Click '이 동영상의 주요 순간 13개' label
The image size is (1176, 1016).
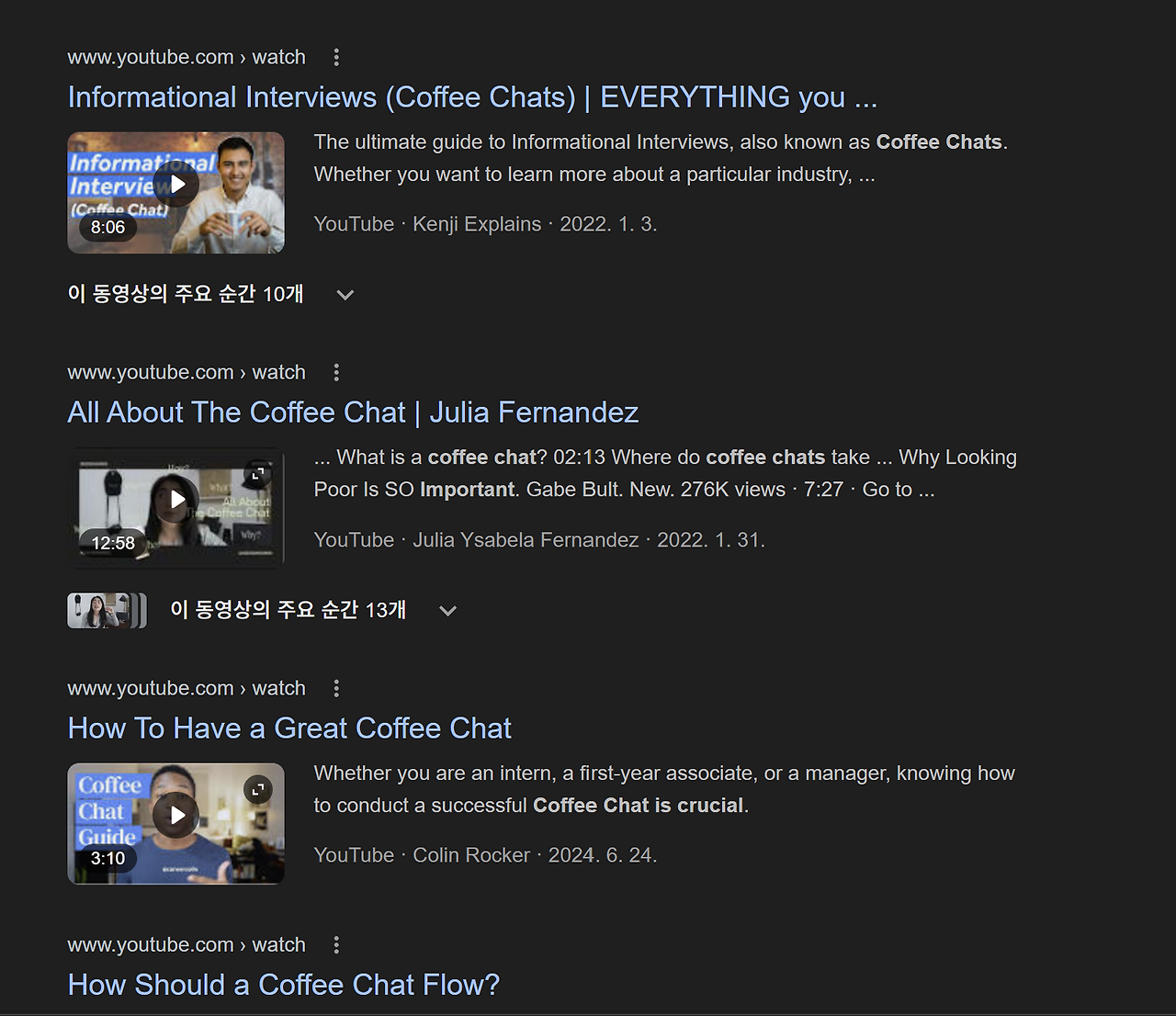288,610
